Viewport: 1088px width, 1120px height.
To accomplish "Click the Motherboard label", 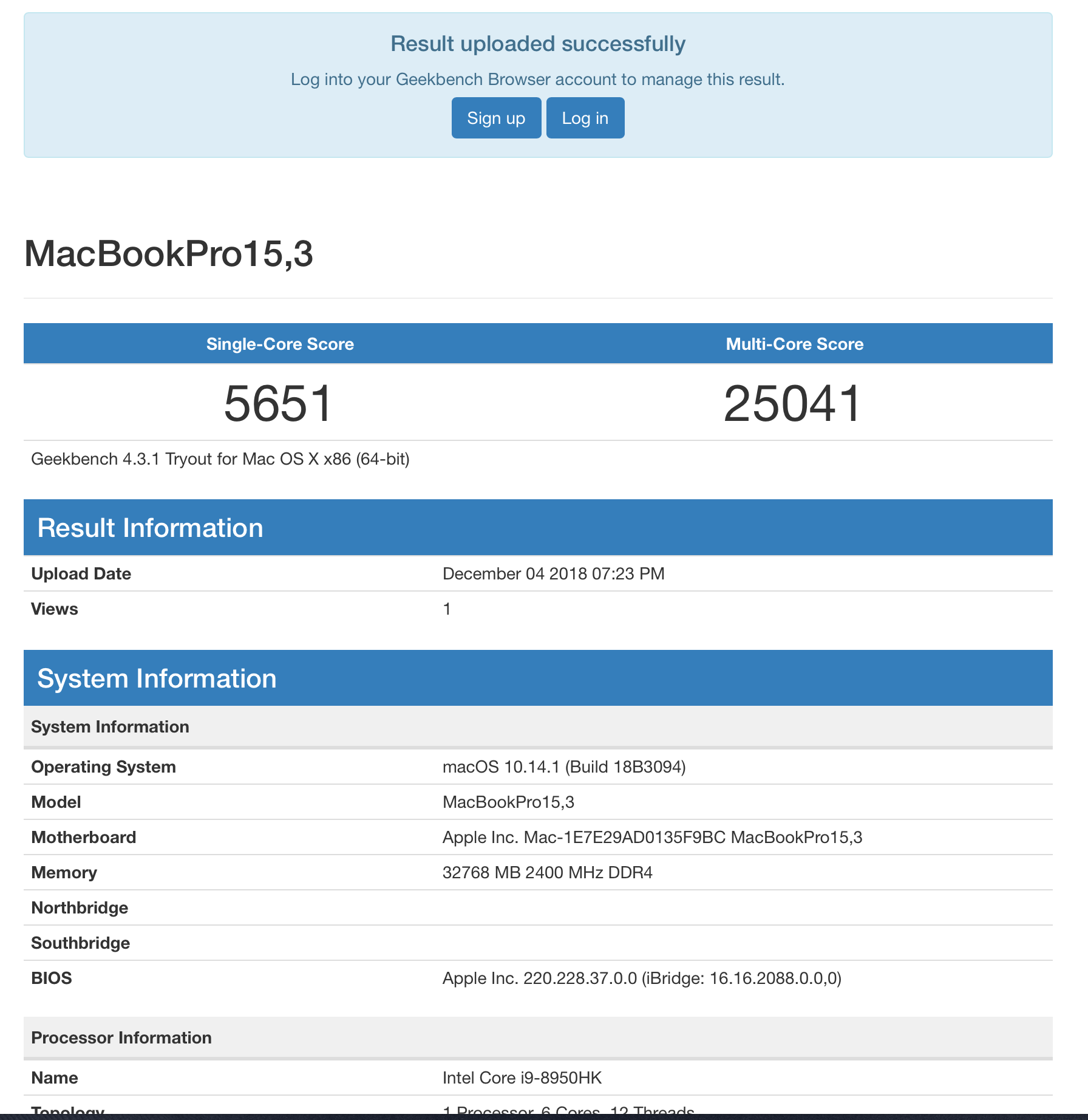I will [x=84, y=838].
